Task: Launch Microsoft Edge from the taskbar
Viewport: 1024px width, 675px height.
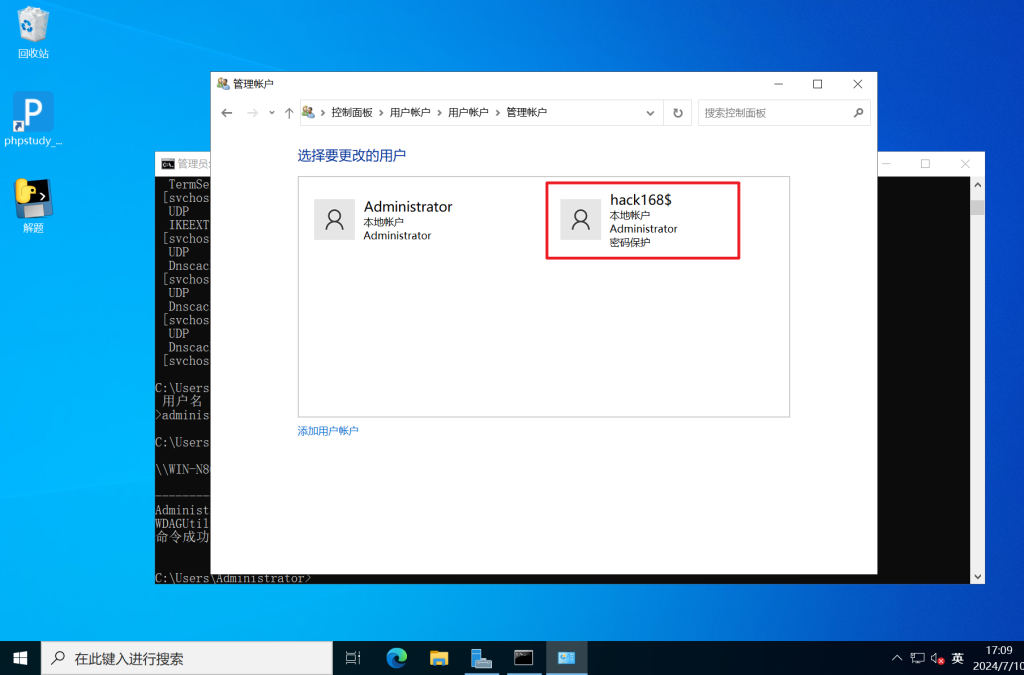Action: 397,658
